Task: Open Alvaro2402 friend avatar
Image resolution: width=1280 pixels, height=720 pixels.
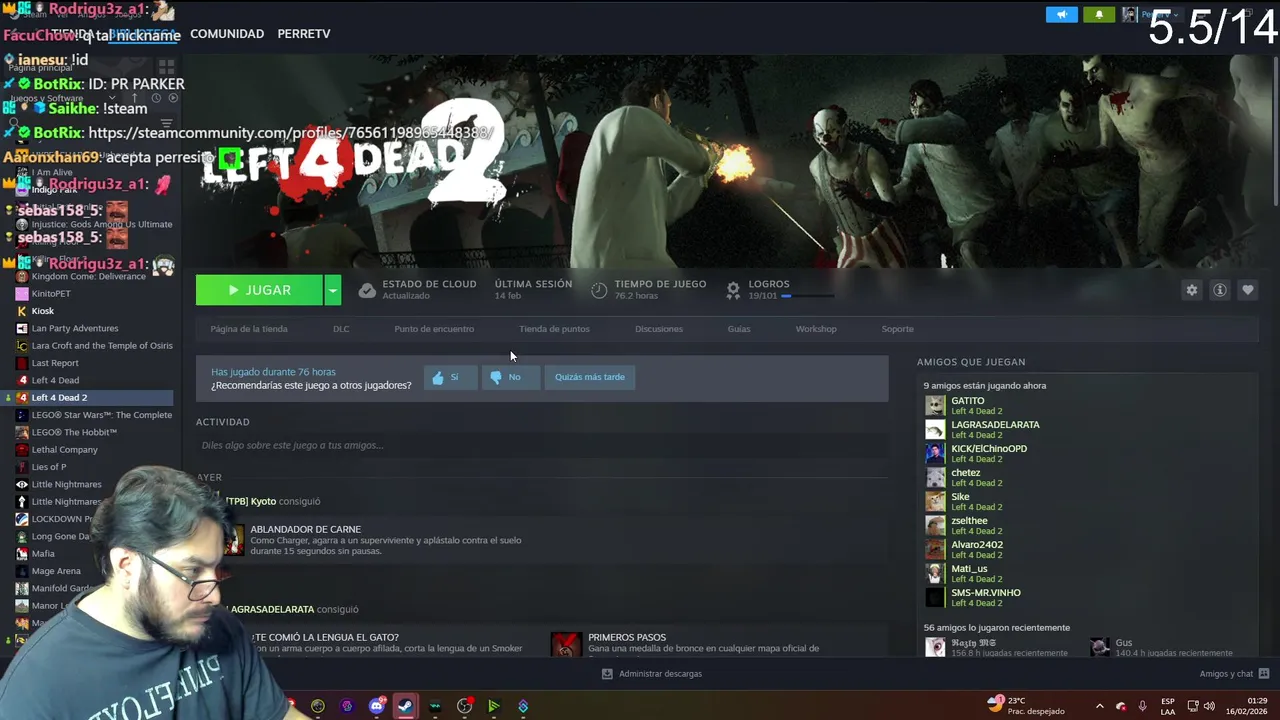Action: coord(935,550)
